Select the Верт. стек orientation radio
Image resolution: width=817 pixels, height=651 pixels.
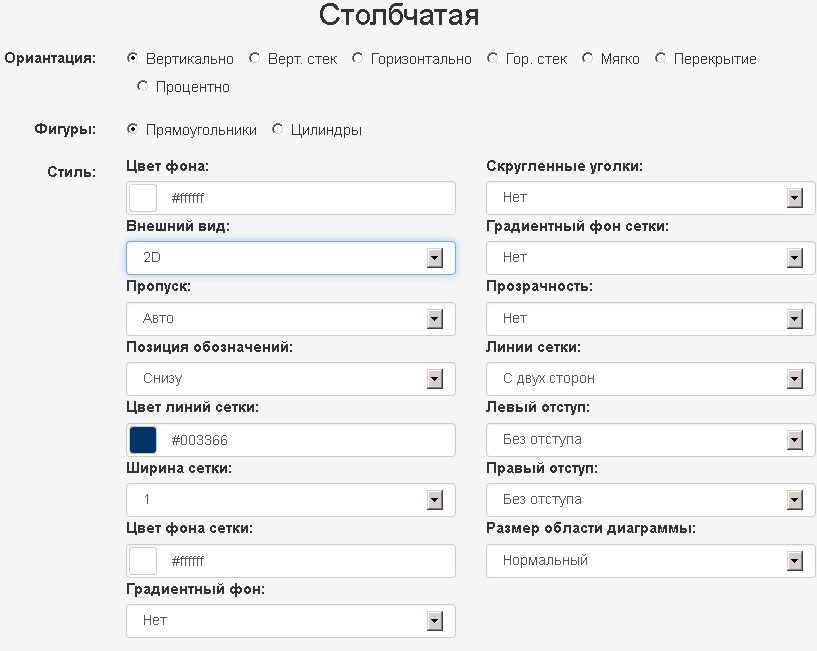254,58
